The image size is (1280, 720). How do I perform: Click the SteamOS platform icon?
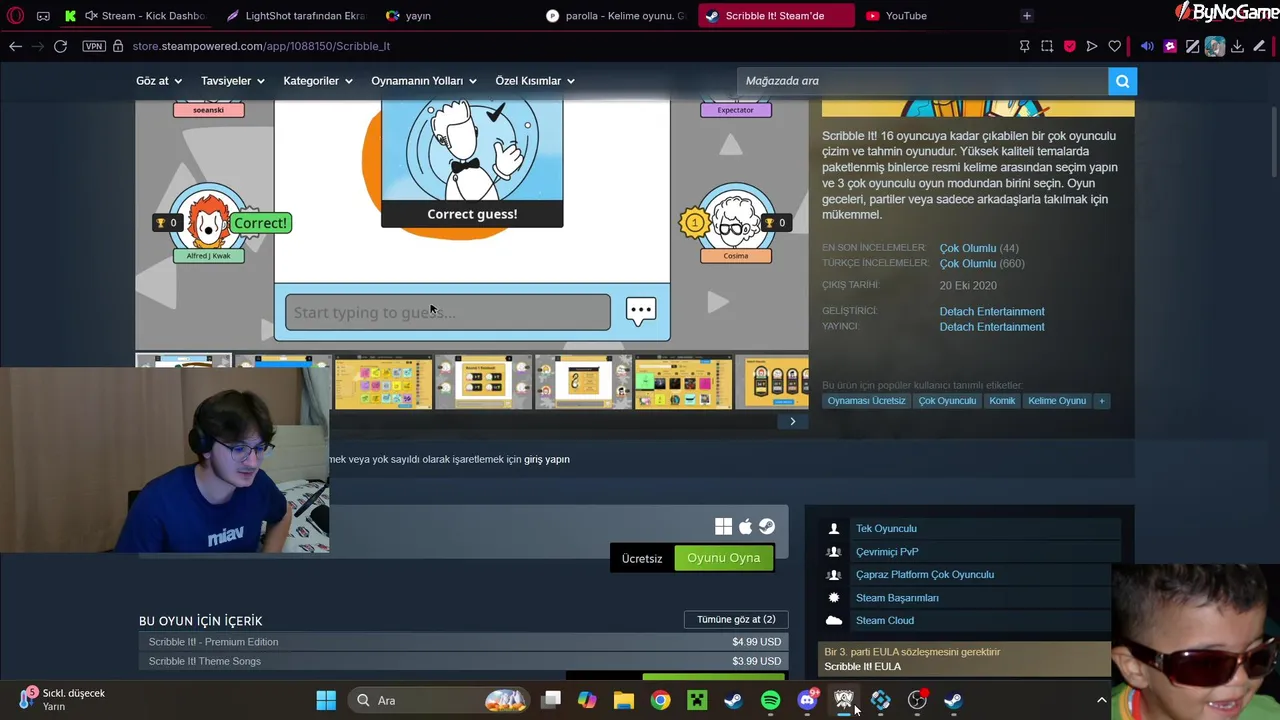tap(767, 527)
